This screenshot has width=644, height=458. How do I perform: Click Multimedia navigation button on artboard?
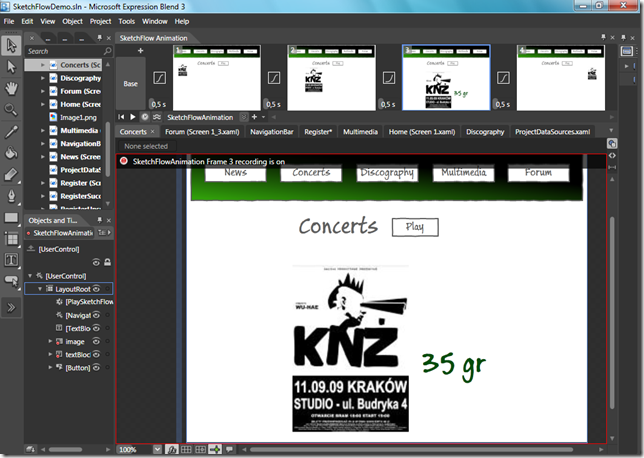tap(463, 173)
